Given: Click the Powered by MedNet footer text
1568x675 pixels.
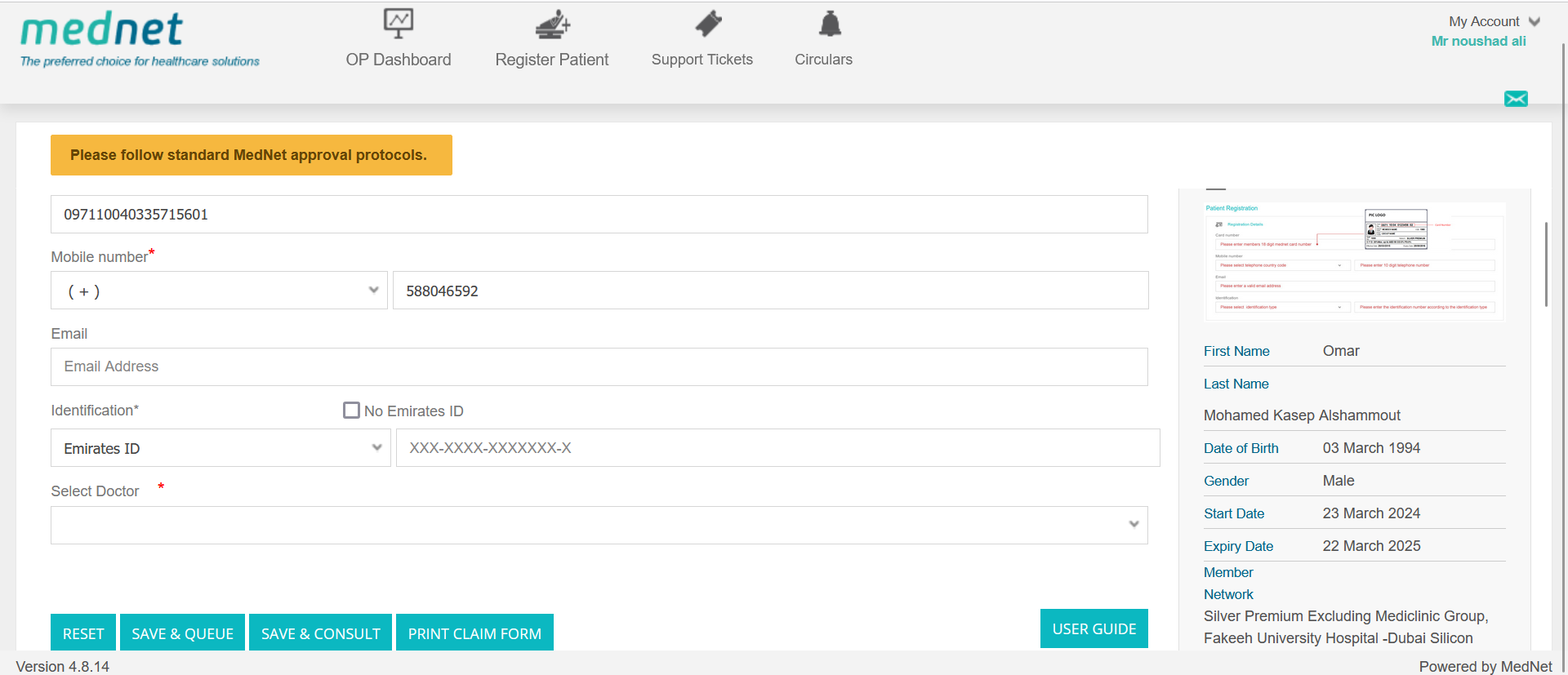Looking at the screenshot, I should (x=1486, y=666).
